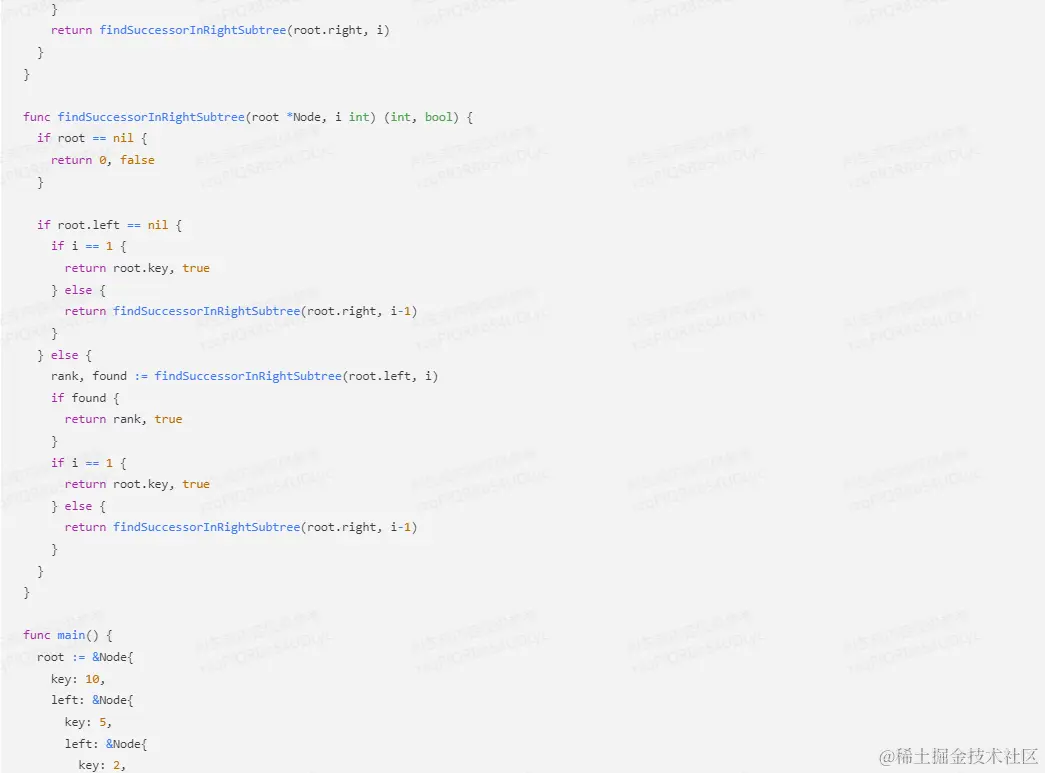Viewport: 1045px width, 773px height.
Task: Click the 'root := &Node{' line
Action: coord(85,657)
